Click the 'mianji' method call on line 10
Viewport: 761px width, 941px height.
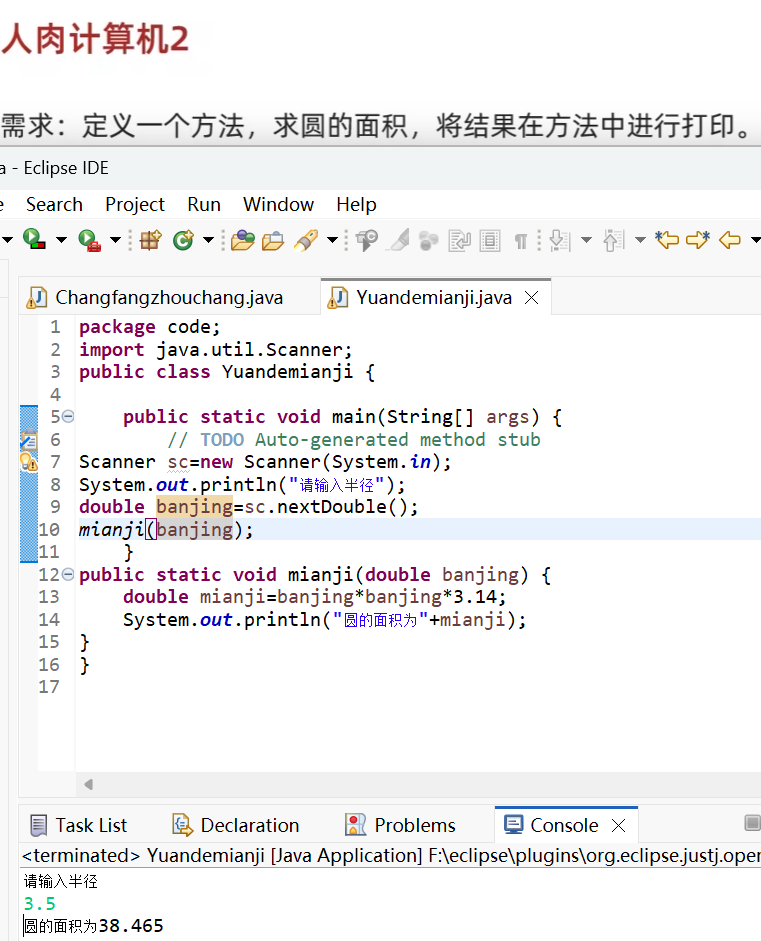click(x=112, y=529)
